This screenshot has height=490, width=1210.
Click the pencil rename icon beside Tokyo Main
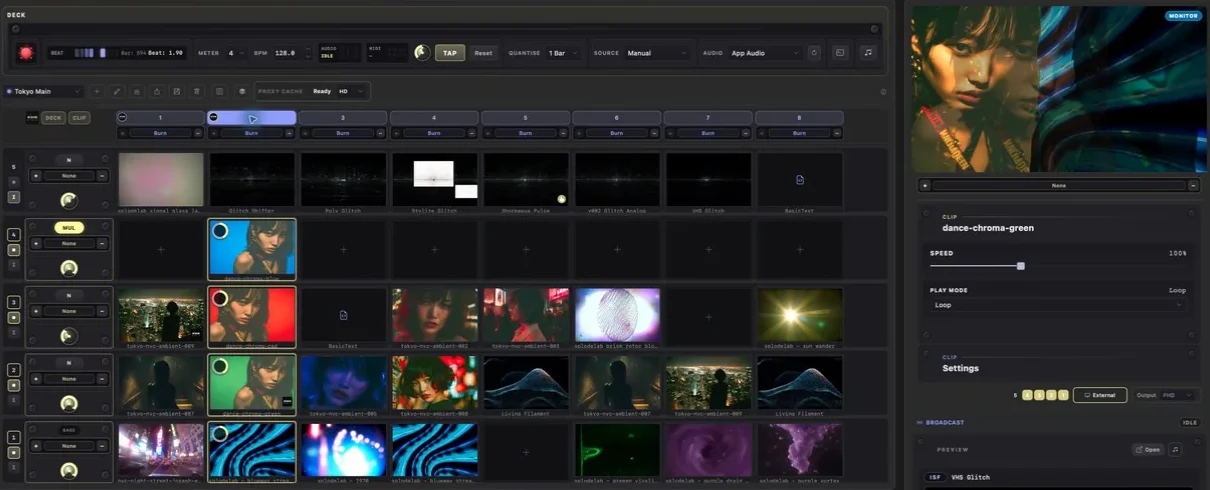pos(117,91)
